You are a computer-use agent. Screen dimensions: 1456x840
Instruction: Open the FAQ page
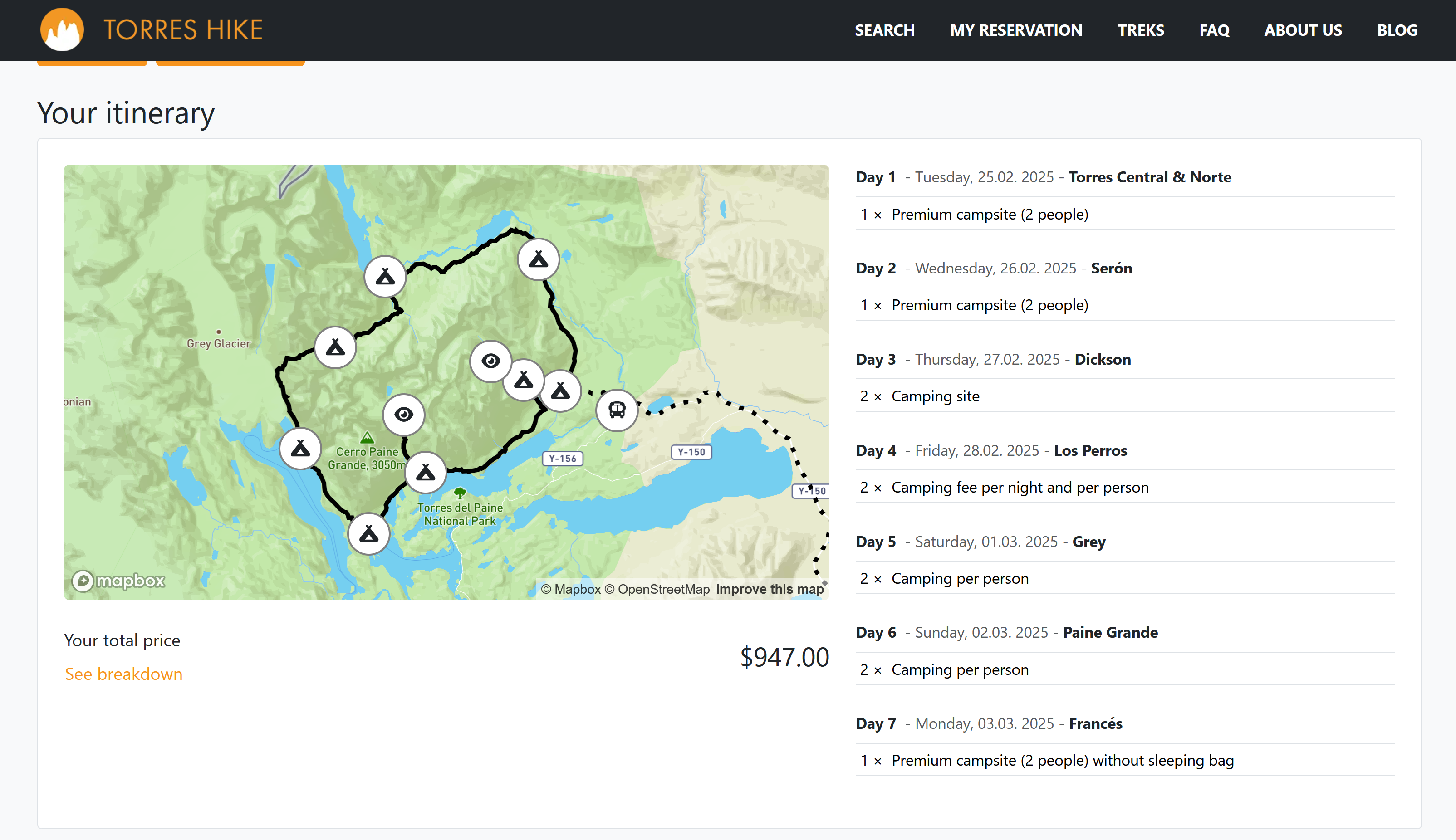tap(1214, 30)
